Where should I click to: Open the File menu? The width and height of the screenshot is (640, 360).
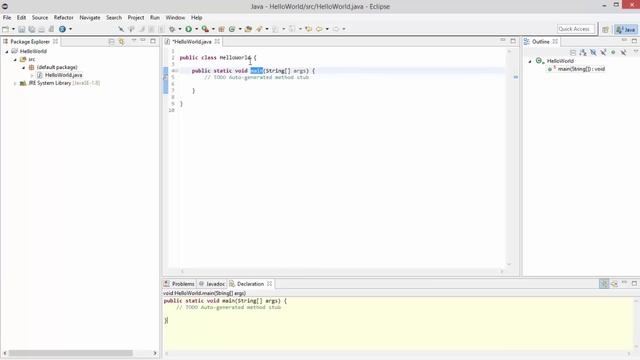coord(7,18)
